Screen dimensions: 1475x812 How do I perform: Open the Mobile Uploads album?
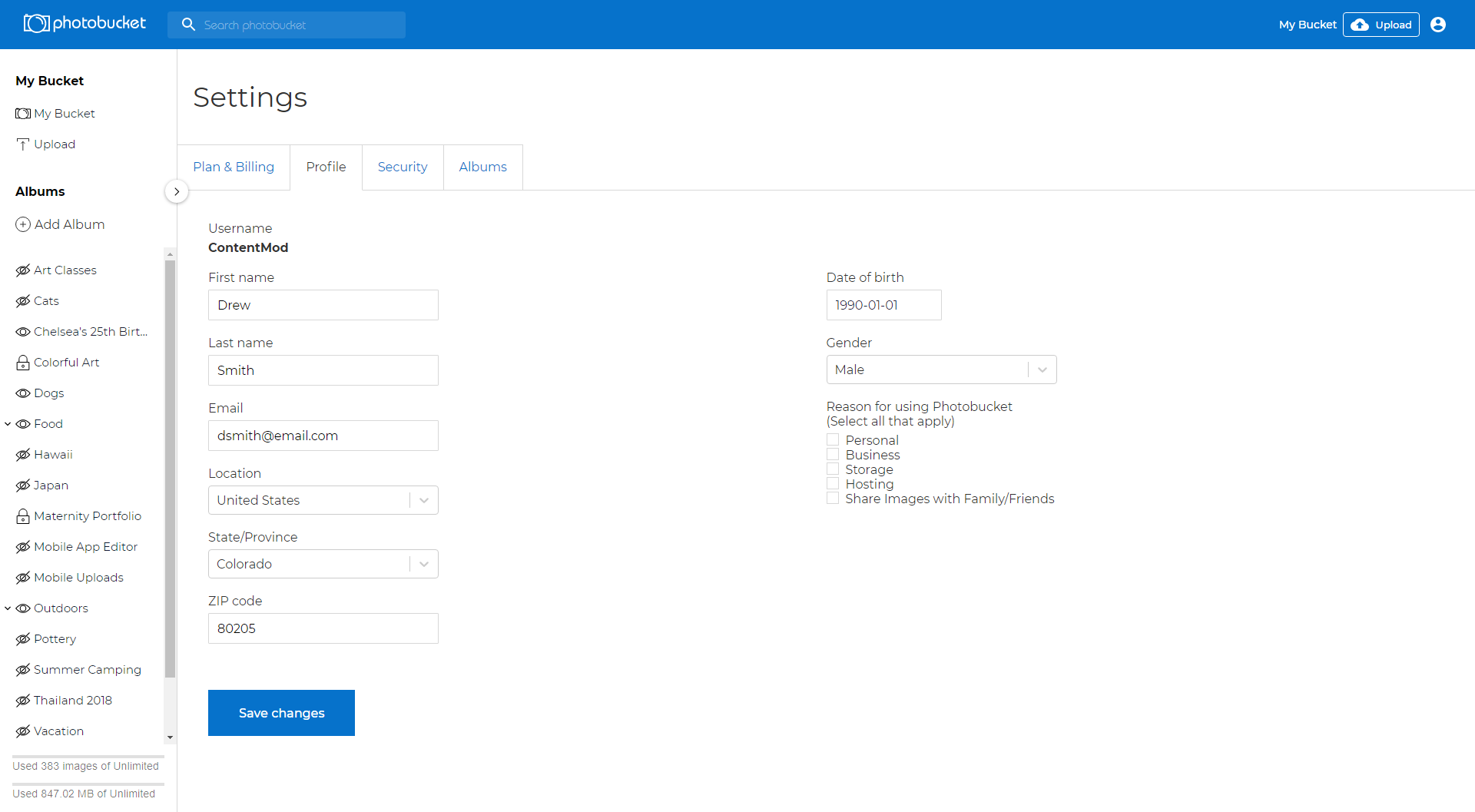click(78, 578)
